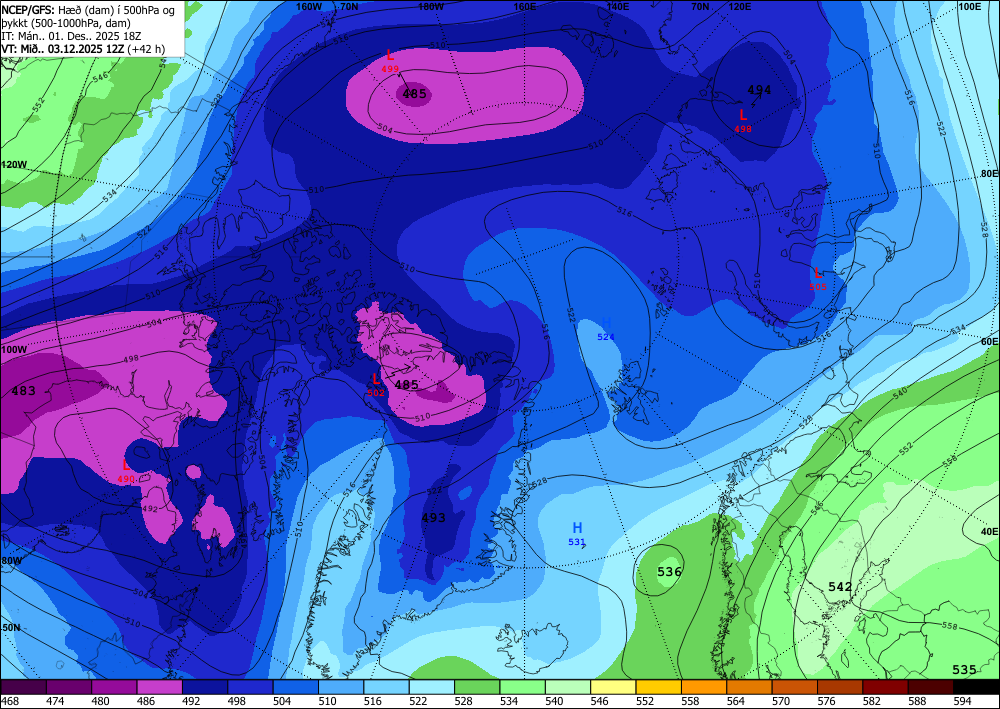This screenshot has width=1000, height=709.
Task: Click the blue 504 legend swatch
Action: pos(295,687)
